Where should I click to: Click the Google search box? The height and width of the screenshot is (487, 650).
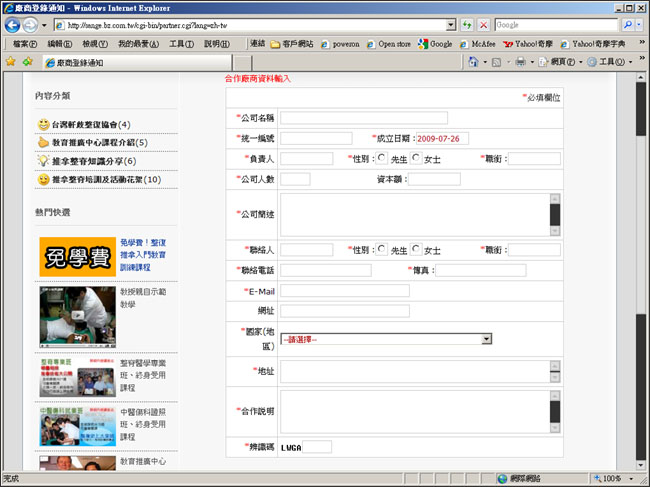click(556, 25)
